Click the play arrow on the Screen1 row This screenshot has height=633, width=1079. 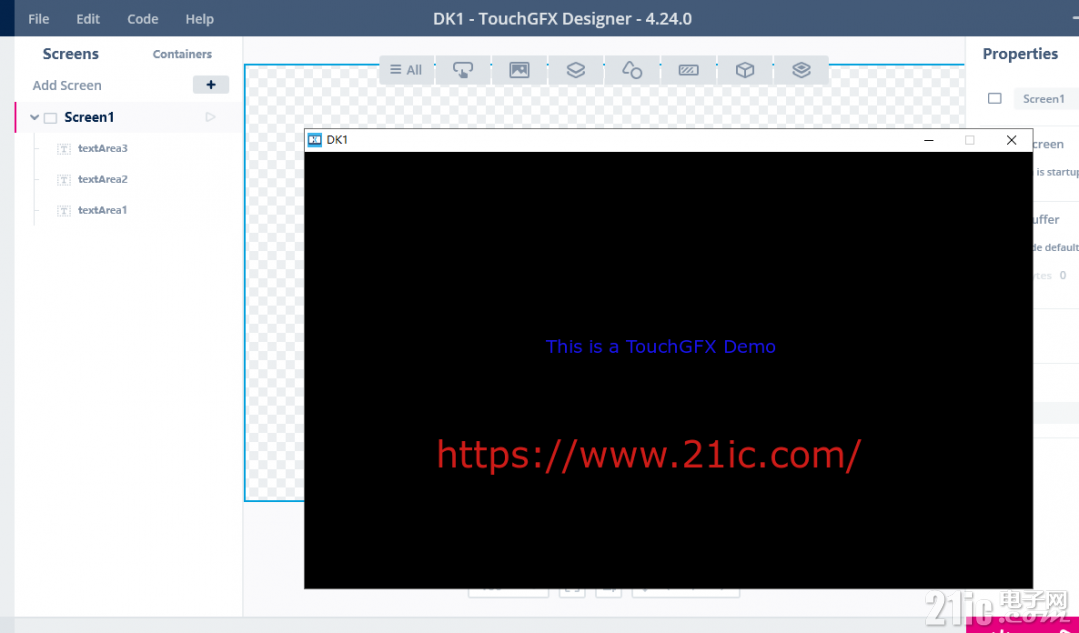pyautogui.click(x=211, y=117)
